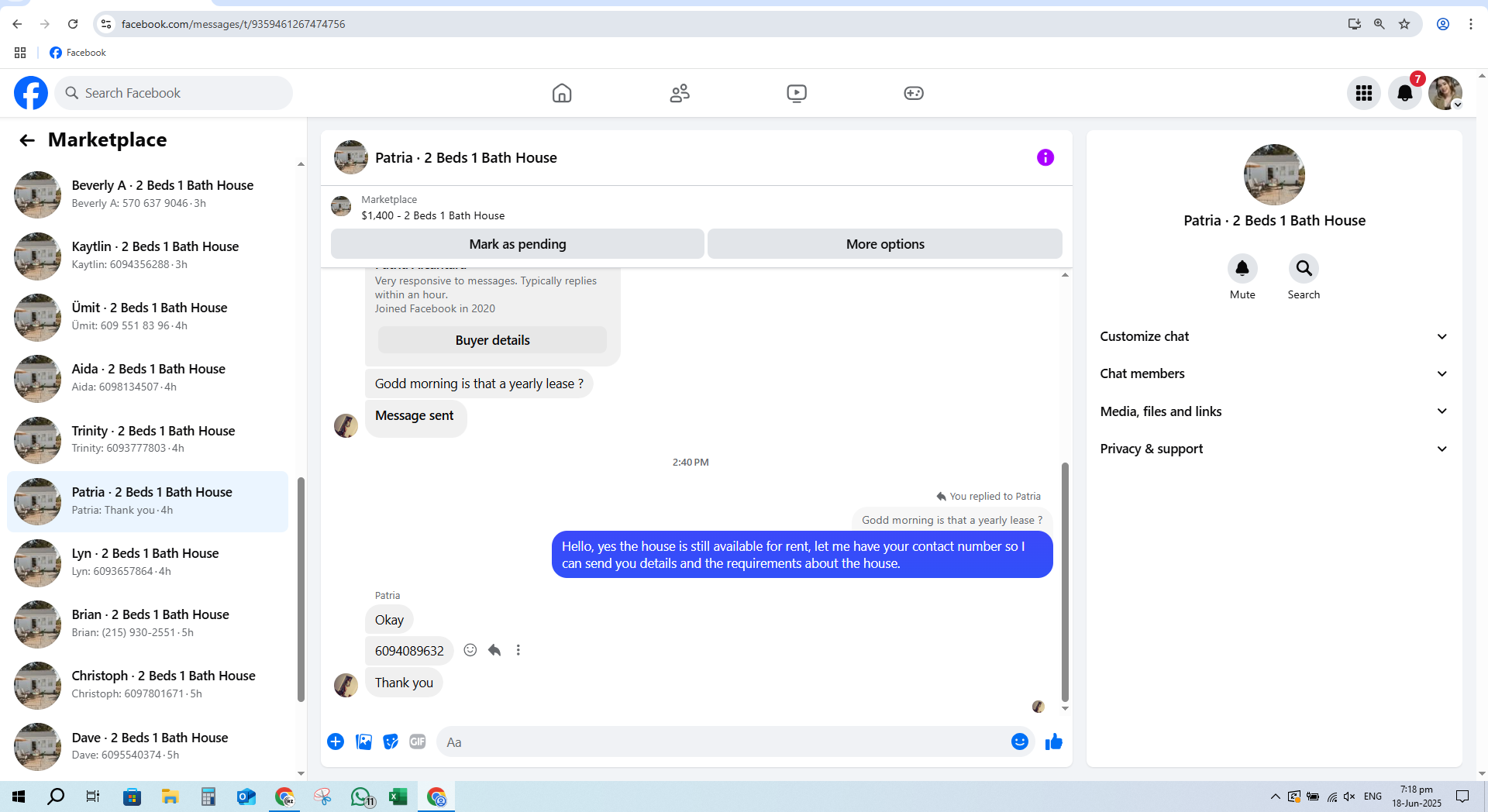
Task: Attach a photo file to the message
Action: pyautogui.click(x=363, y=741)
